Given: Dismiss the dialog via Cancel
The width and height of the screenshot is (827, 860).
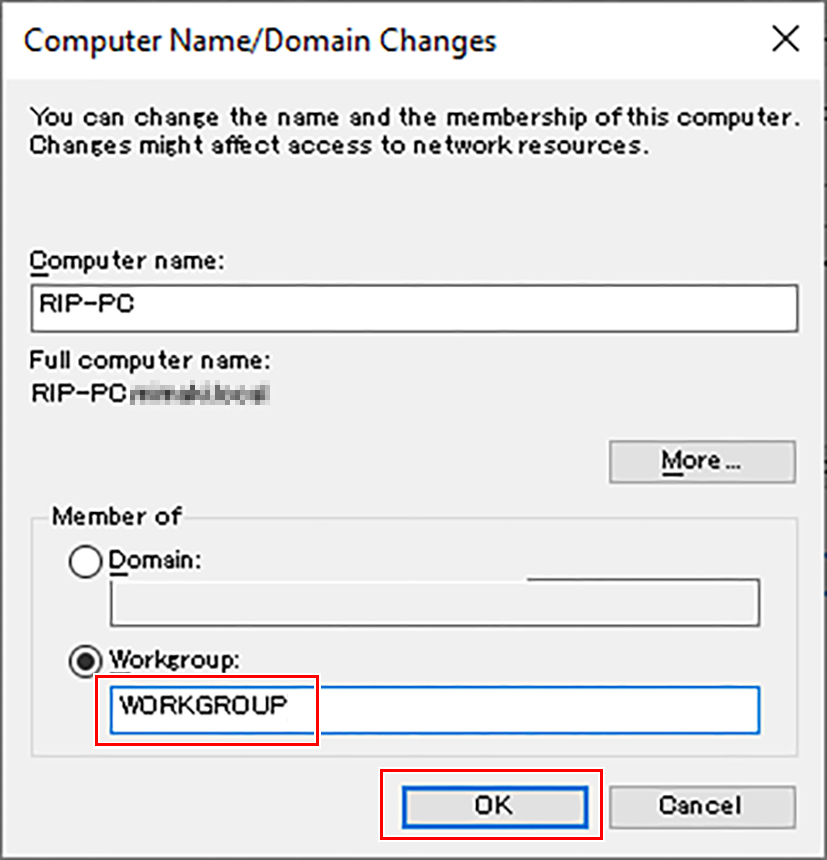Looking at the screenshot, I should pyautogui.click(x=701, y=806).
